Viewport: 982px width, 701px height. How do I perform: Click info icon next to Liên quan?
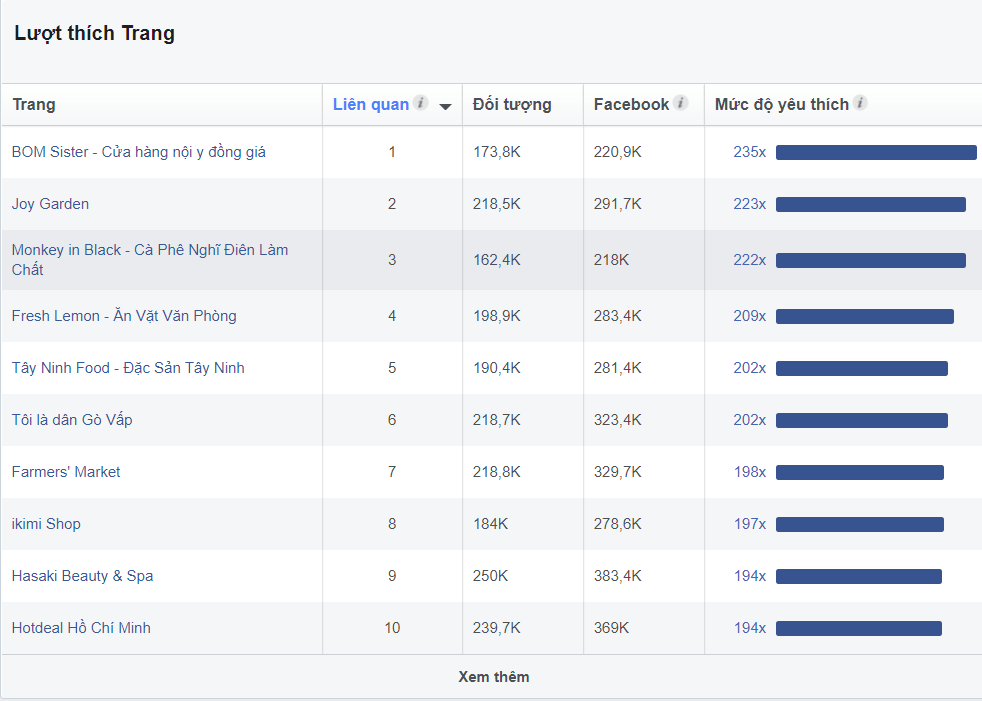tap(421, 103)
